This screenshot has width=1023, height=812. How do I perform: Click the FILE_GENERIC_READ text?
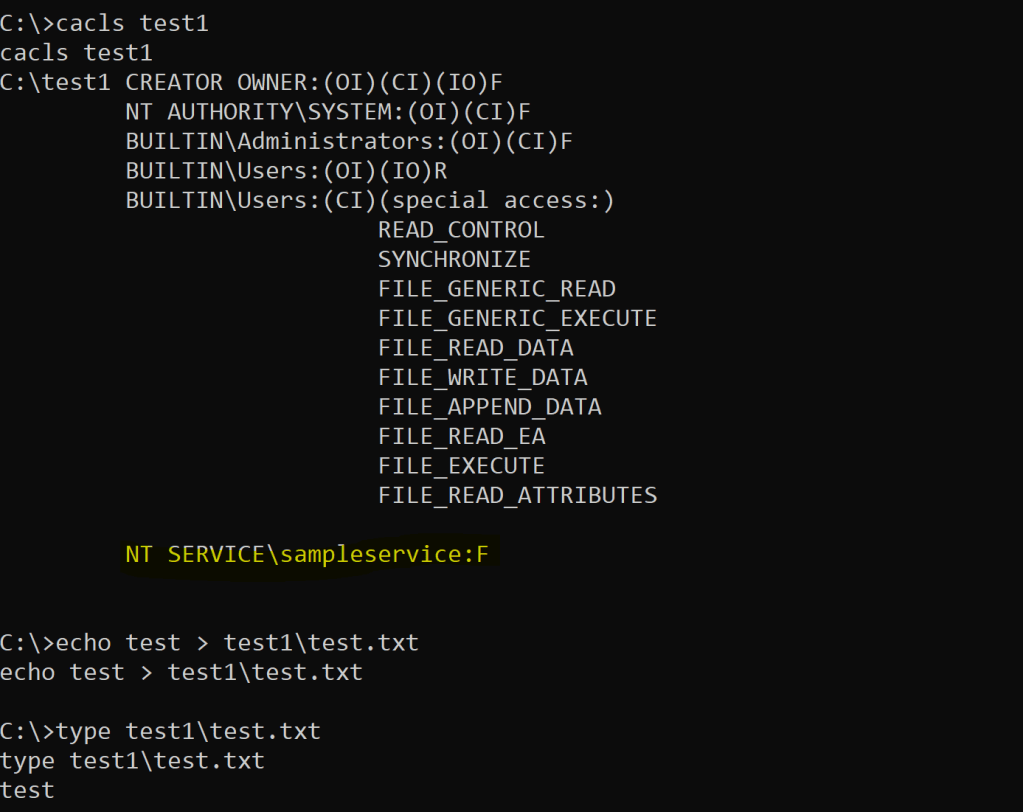pyautogui.click(x=496, y=289)
